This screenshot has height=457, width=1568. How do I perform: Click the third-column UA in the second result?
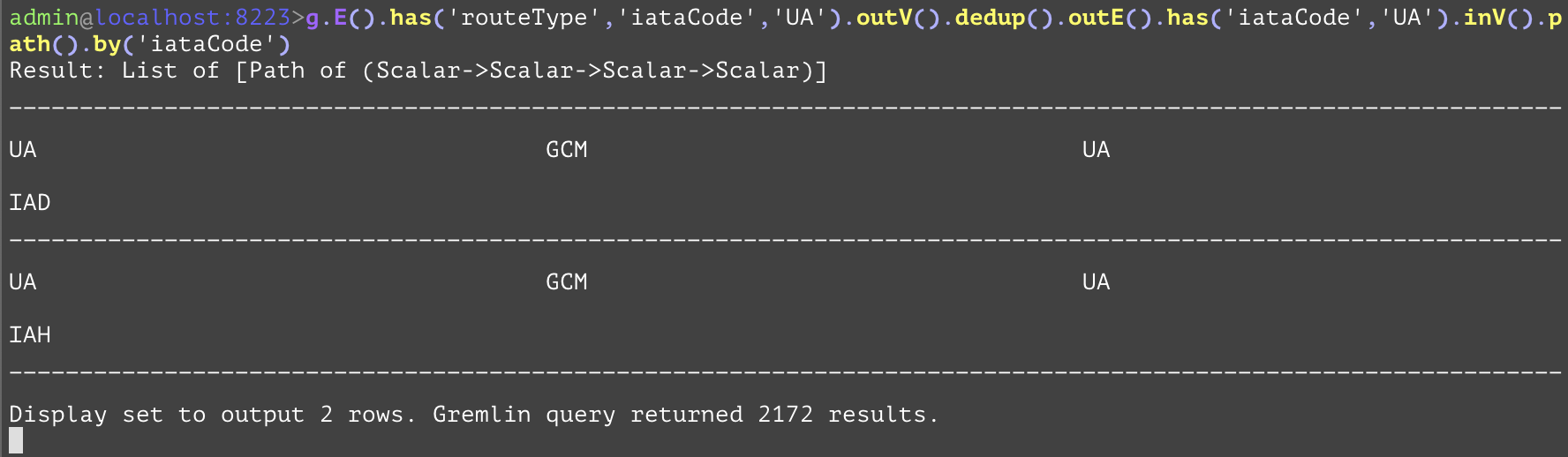1096,282
